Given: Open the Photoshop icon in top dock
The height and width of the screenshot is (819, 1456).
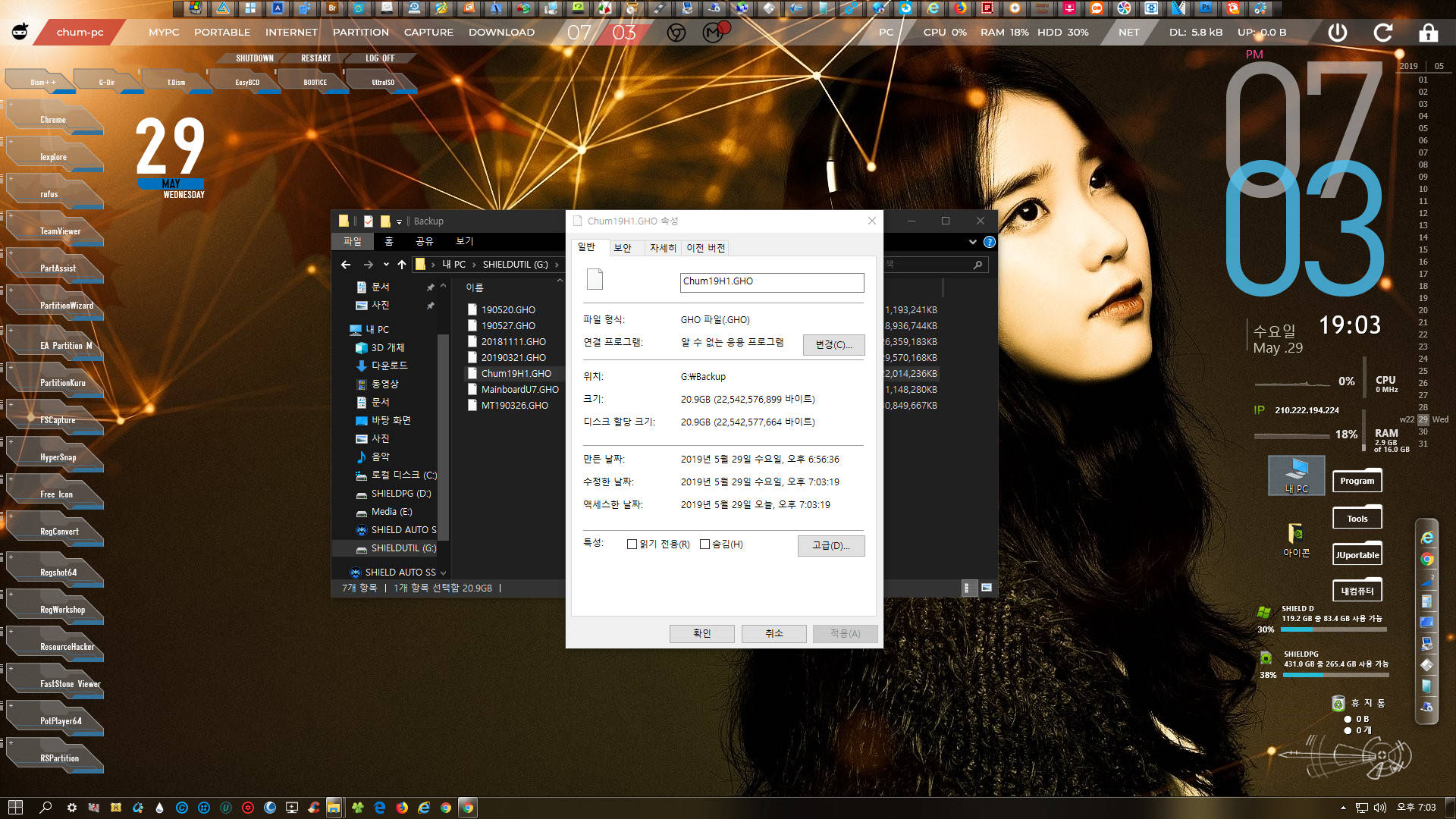Looking at the screenshot, I should 1206,8.
